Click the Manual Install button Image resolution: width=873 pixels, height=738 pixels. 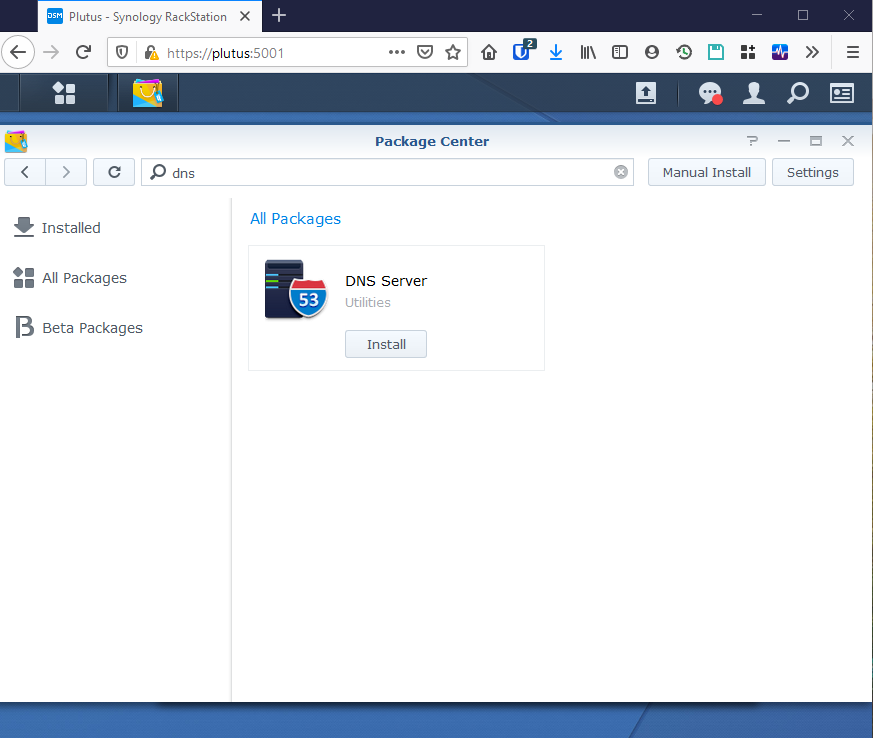tap(707, 172)
